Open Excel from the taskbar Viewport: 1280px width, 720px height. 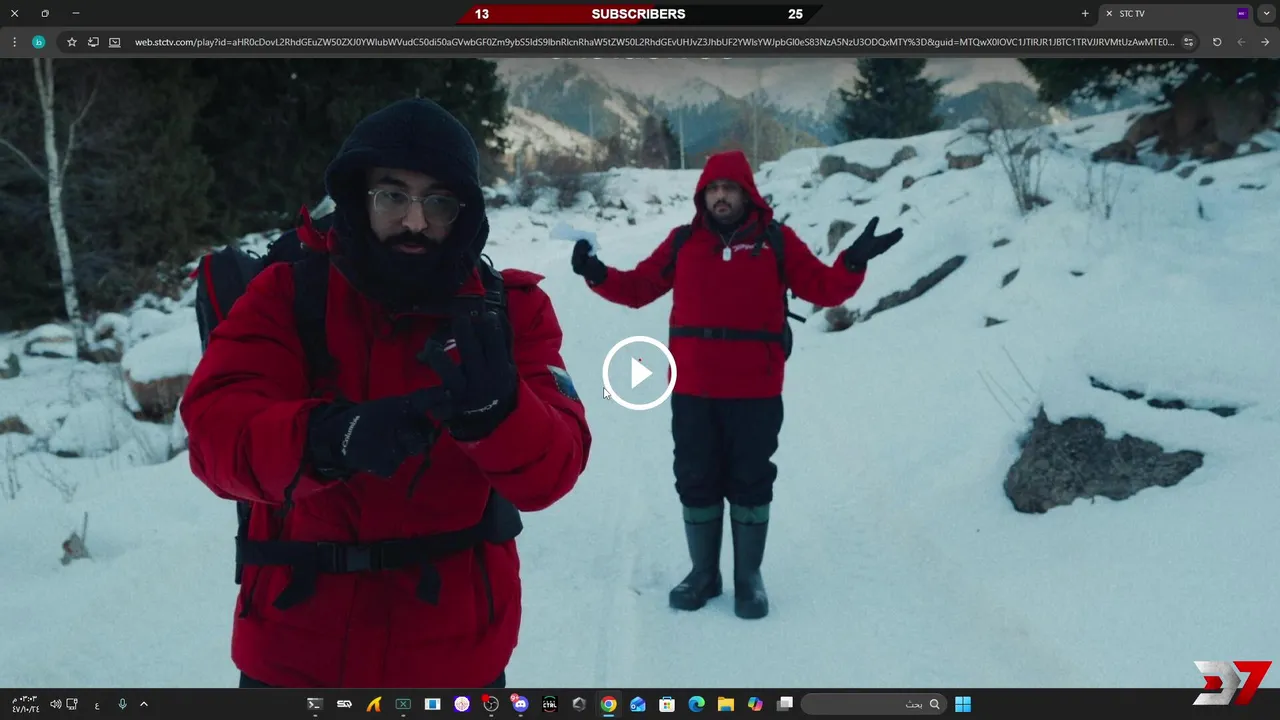[x=403, y=704]
